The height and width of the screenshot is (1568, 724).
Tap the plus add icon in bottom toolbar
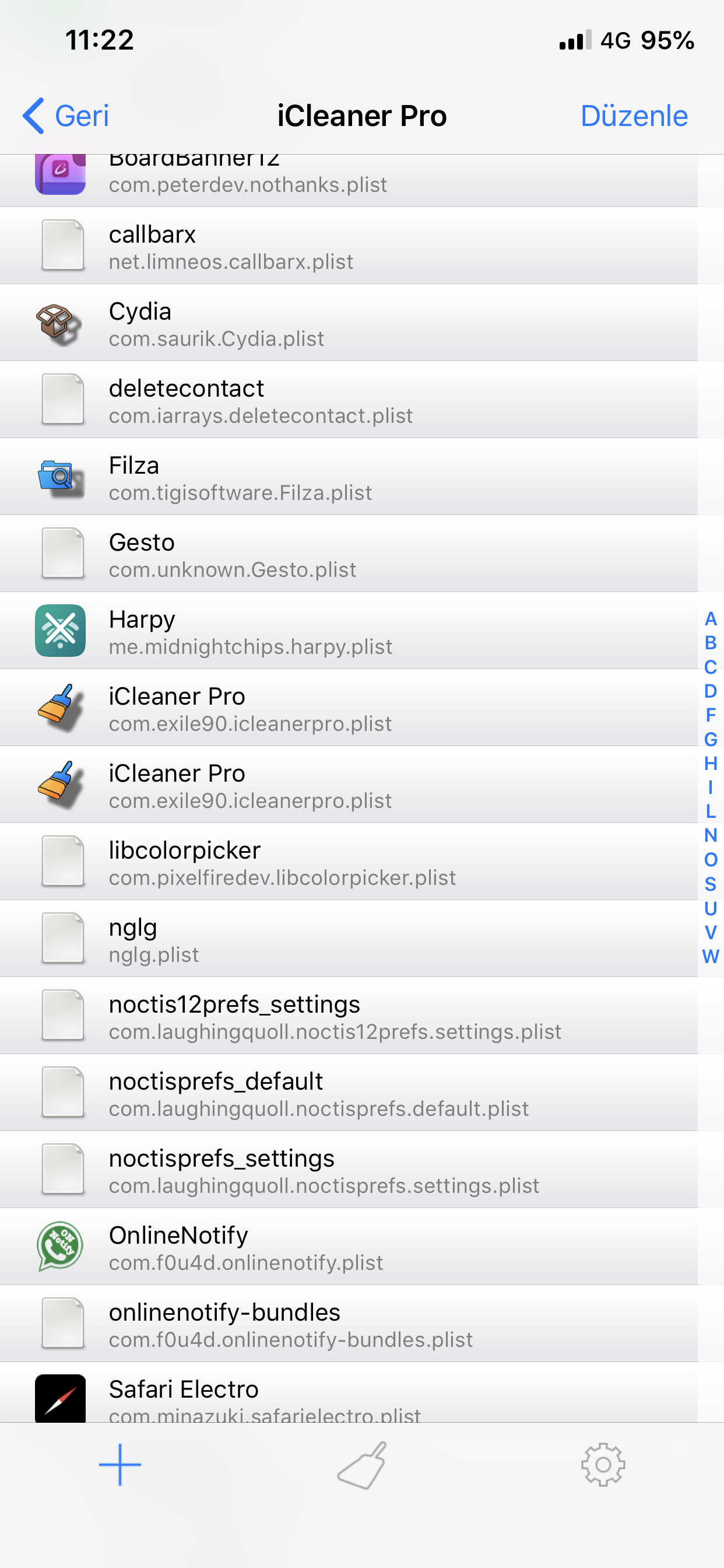(x=120, y=1465)
